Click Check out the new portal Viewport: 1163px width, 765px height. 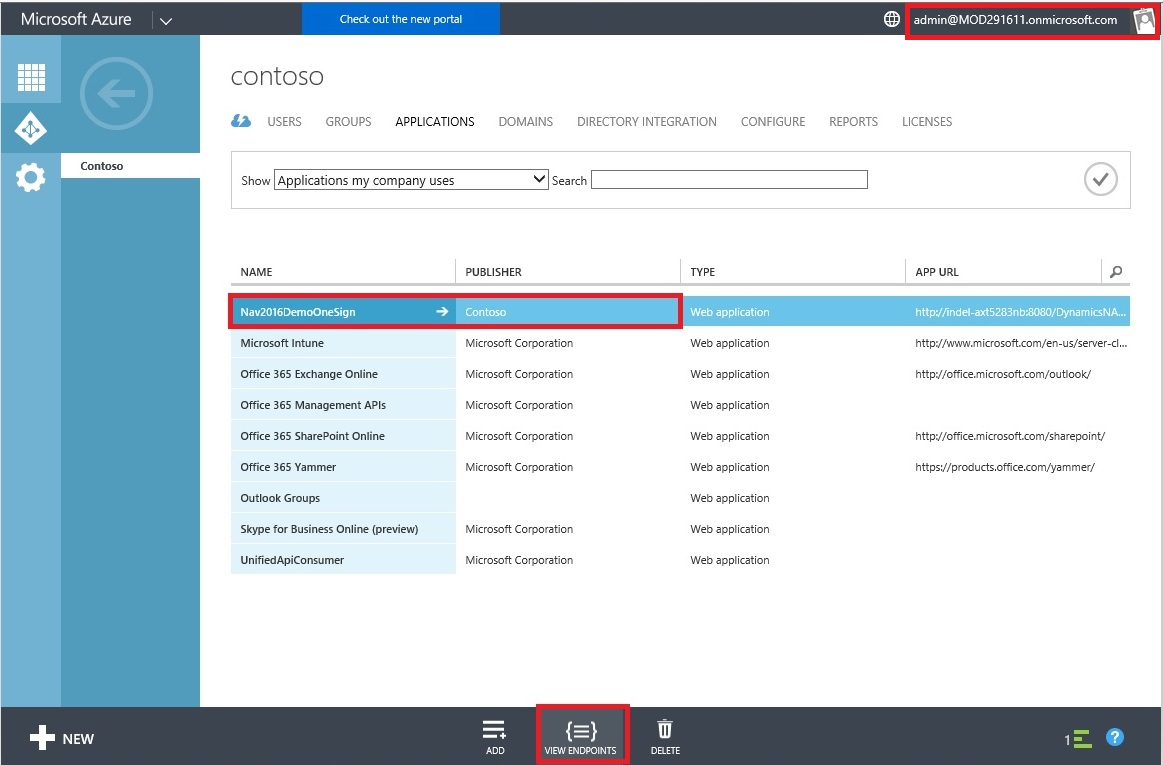click(x=401, y=19)
